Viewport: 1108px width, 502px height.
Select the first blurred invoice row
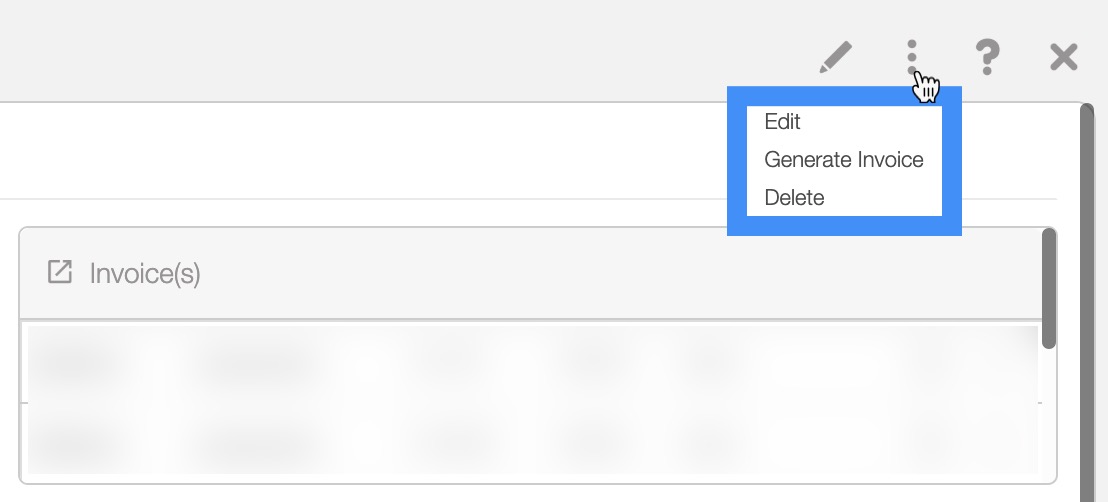tap(530, 364)
